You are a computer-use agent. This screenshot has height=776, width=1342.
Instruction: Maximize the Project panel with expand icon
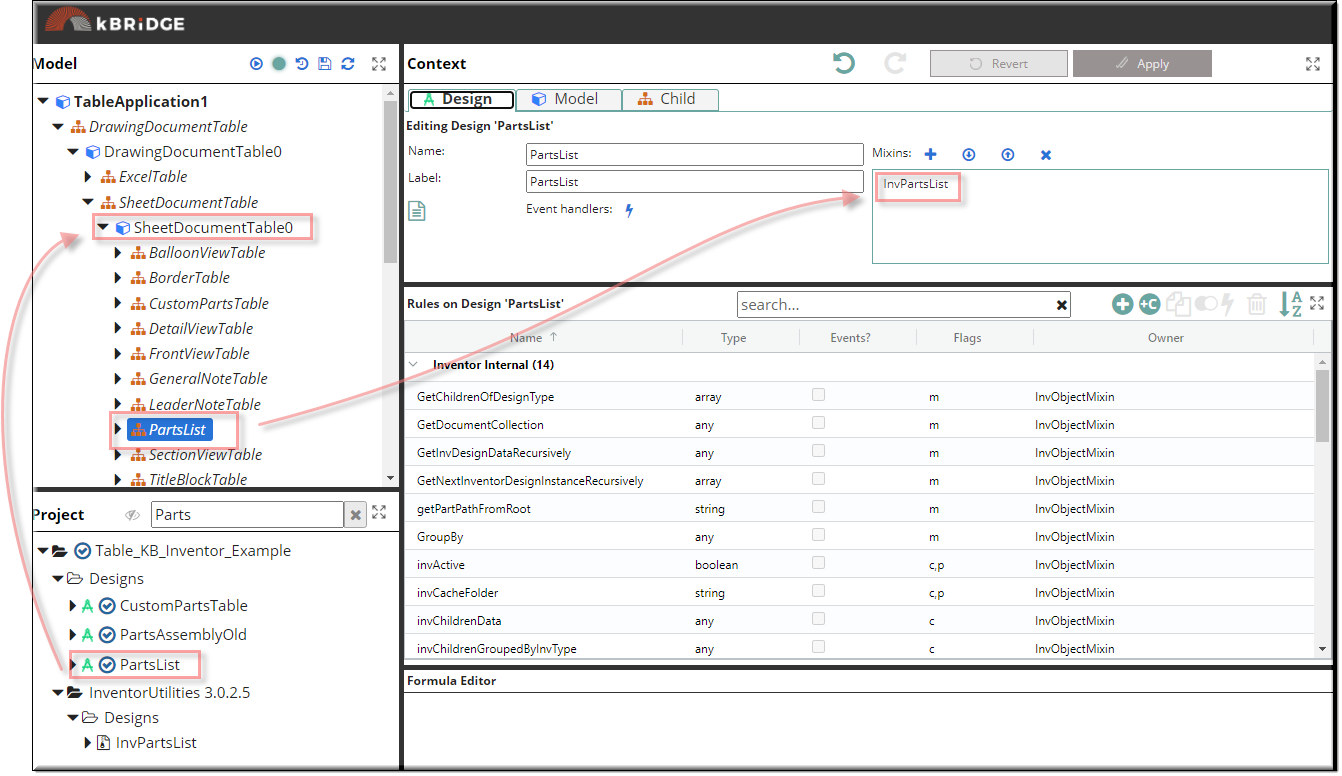click(x=379, y=513)
